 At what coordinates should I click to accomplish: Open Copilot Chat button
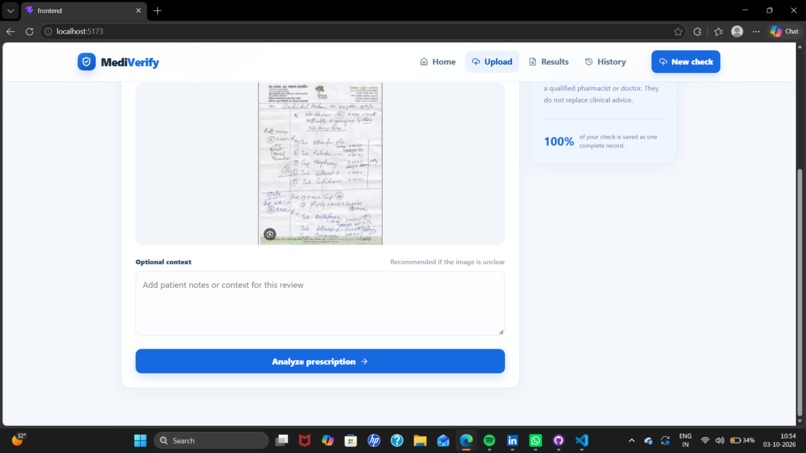784,31
